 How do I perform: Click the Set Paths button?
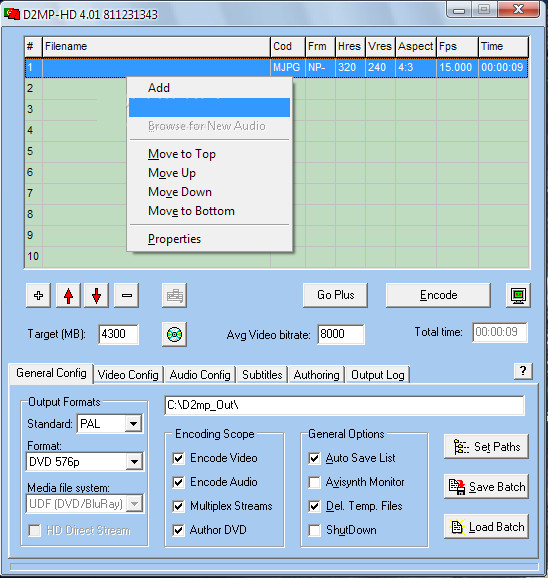[x=486, y=447]
